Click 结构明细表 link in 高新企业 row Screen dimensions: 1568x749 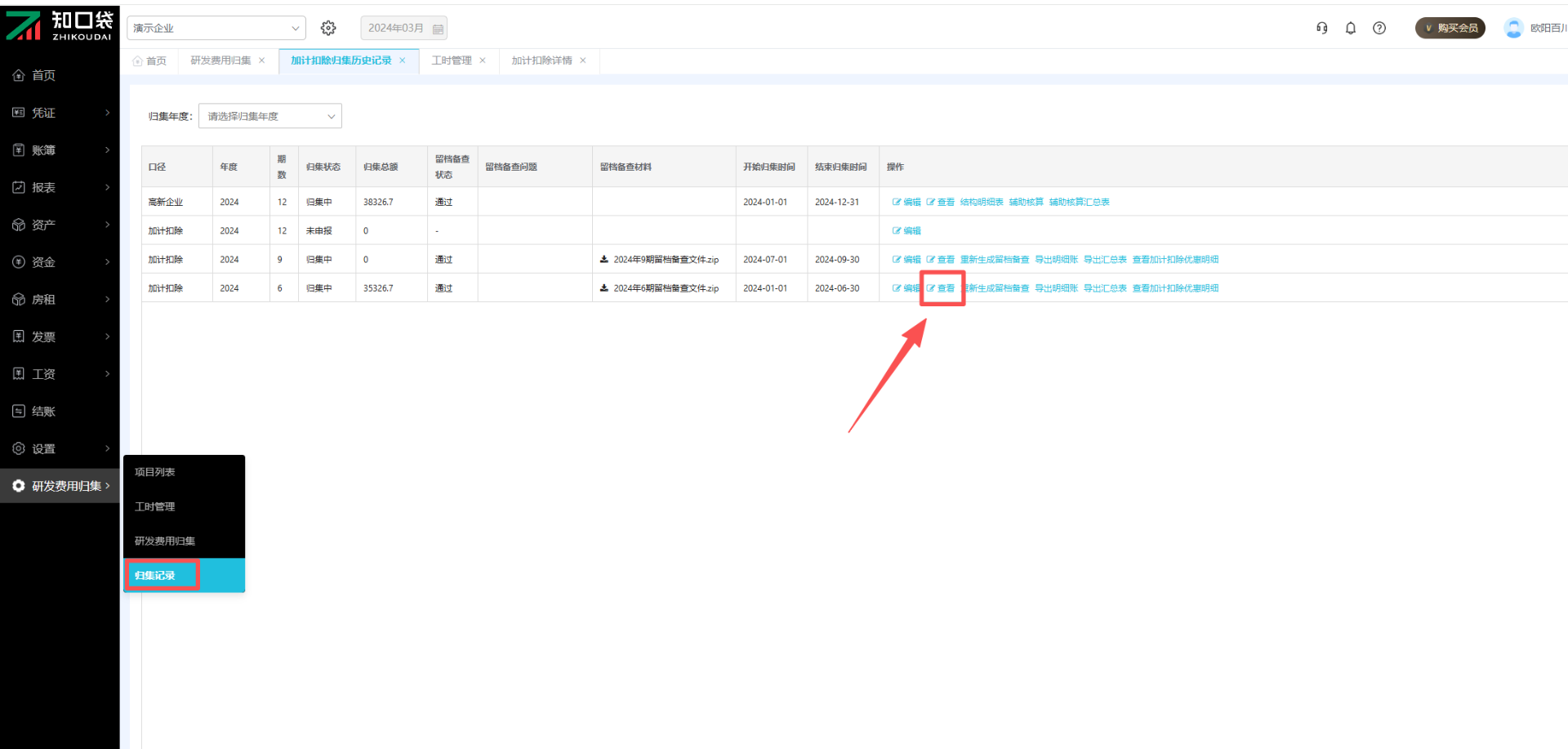(x=982, y=203)
